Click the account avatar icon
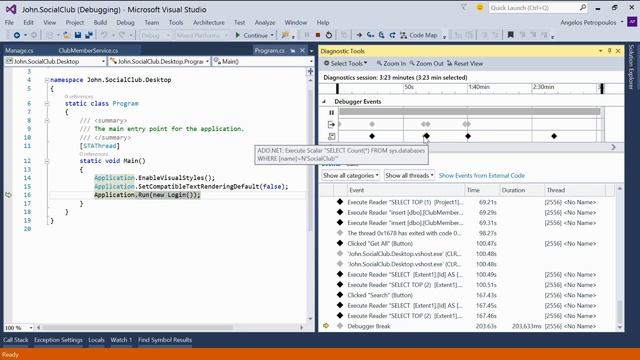The height and width of the screenshot is (360, 640). (x=632, y=22)
